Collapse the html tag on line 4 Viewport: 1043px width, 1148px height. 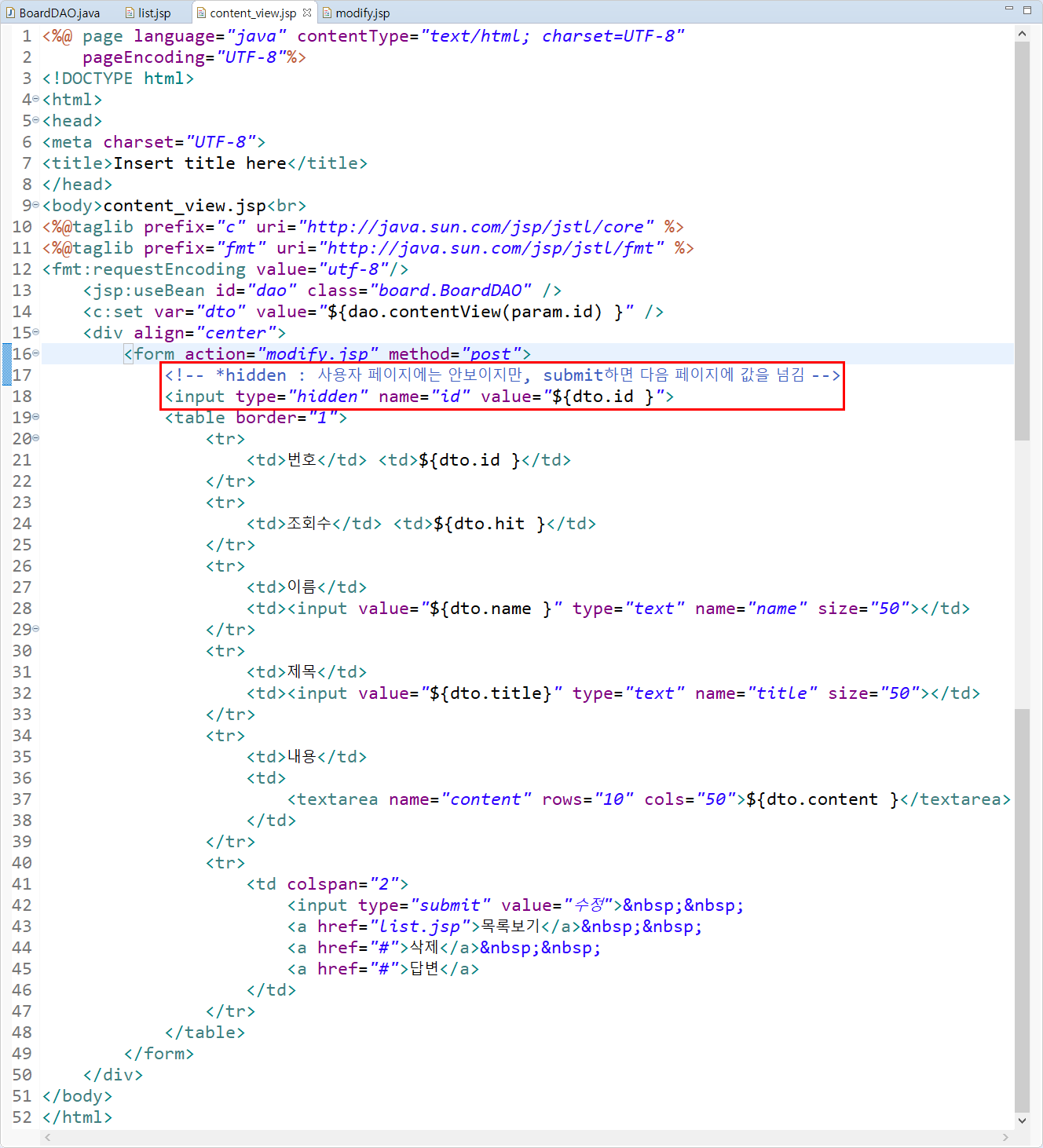(36, 99)
